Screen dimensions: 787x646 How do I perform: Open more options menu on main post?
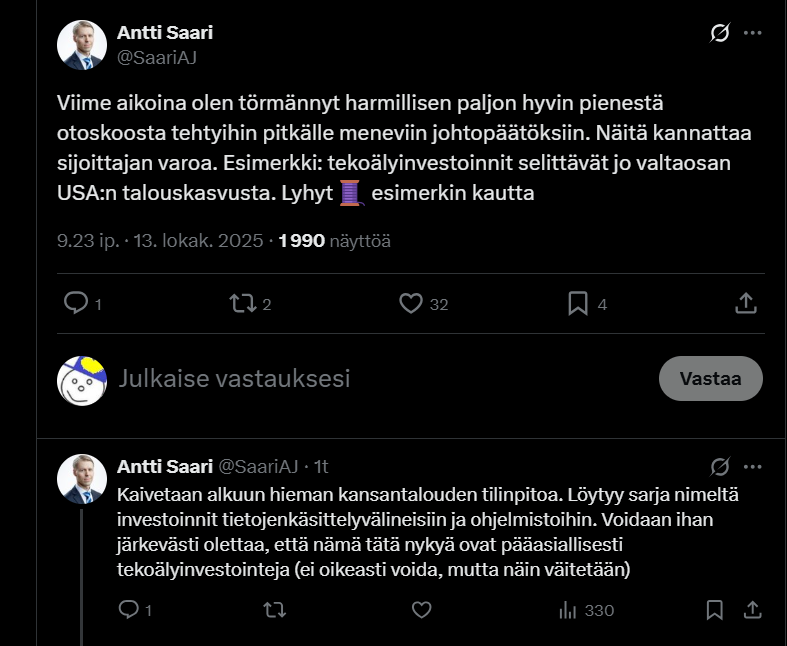[x=753, y=33]
